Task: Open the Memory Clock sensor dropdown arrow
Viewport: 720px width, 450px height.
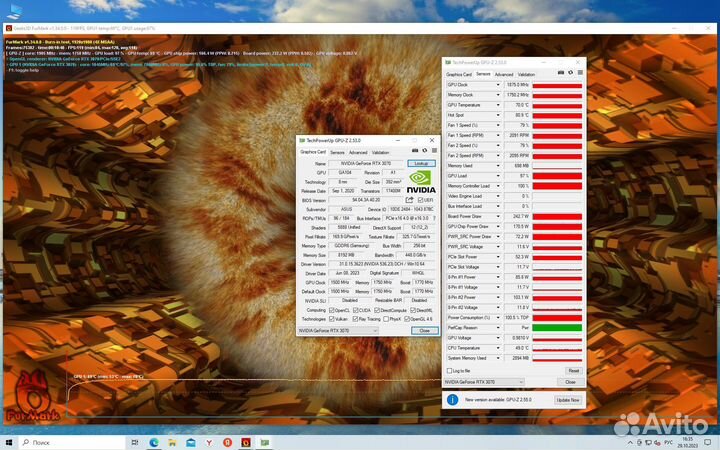Action: tap(498, 95)
